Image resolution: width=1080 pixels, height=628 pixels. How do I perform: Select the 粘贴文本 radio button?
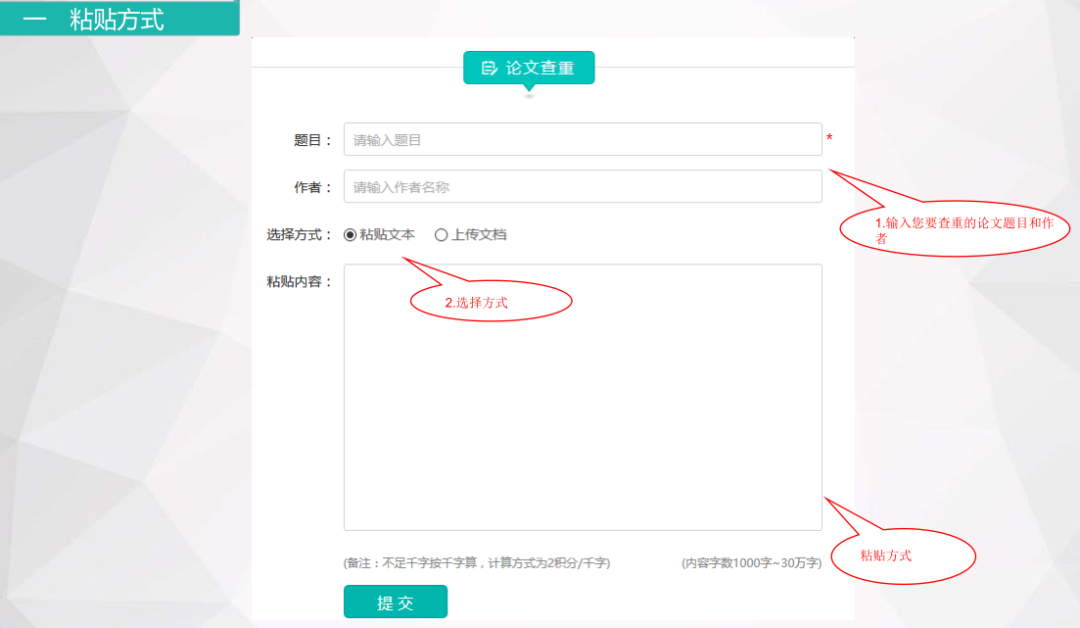coord(350,235)
